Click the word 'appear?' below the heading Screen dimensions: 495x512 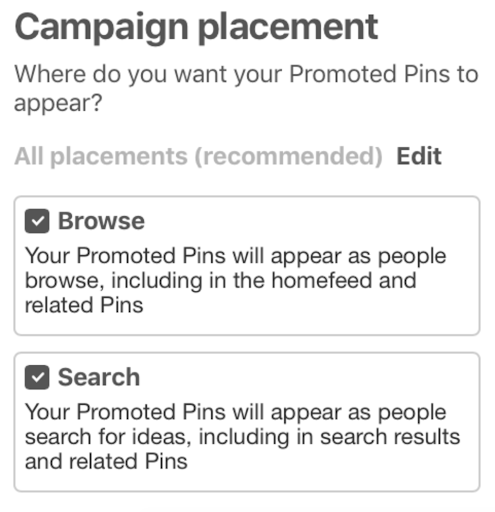(x=58, y=104)
